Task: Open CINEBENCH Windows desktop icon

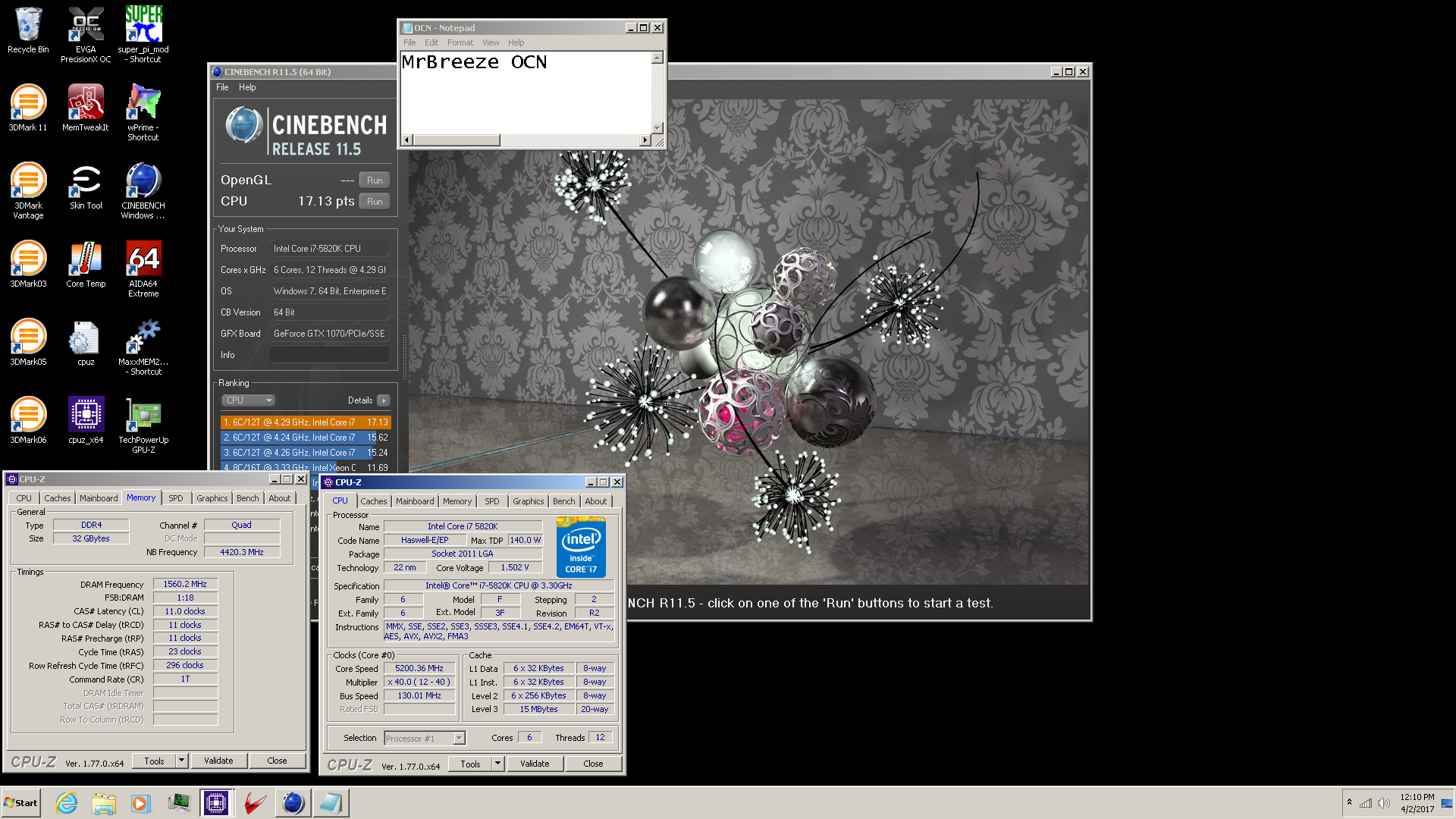Action: coord(143,191)
